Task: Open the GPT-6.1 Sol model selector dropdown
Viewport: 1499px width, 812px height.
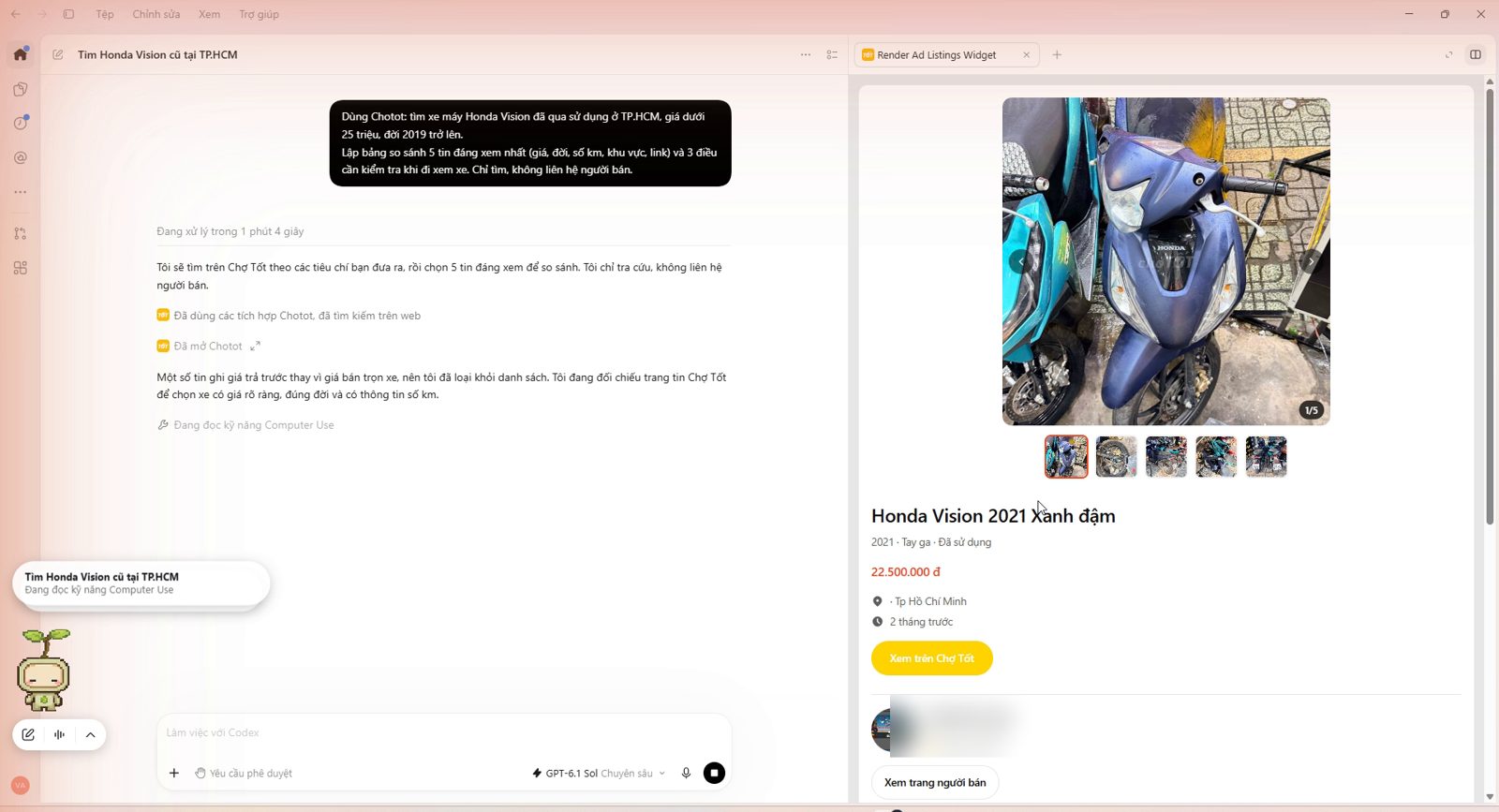Action: point(599,774)
